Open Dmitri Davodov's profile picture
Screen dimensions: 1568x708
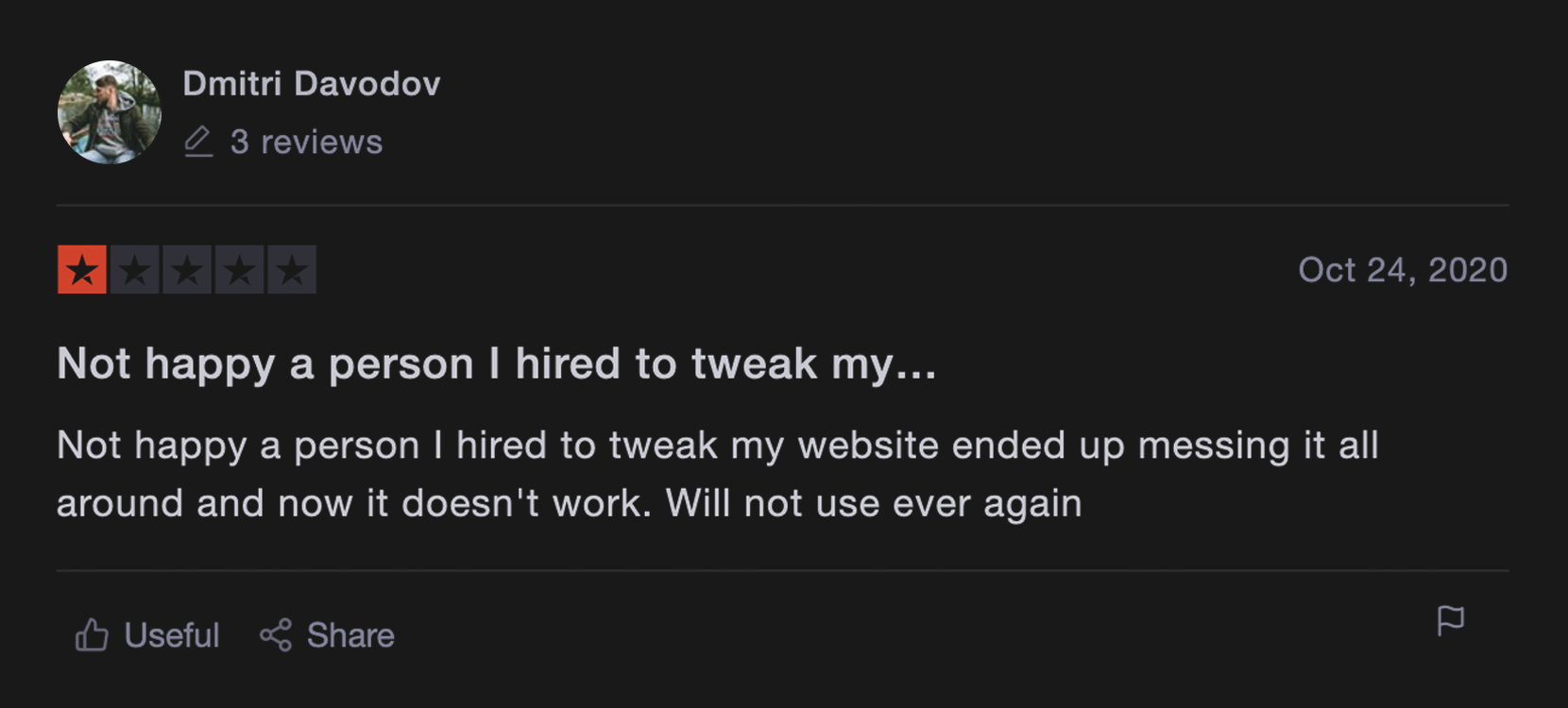tap(110, 112)
